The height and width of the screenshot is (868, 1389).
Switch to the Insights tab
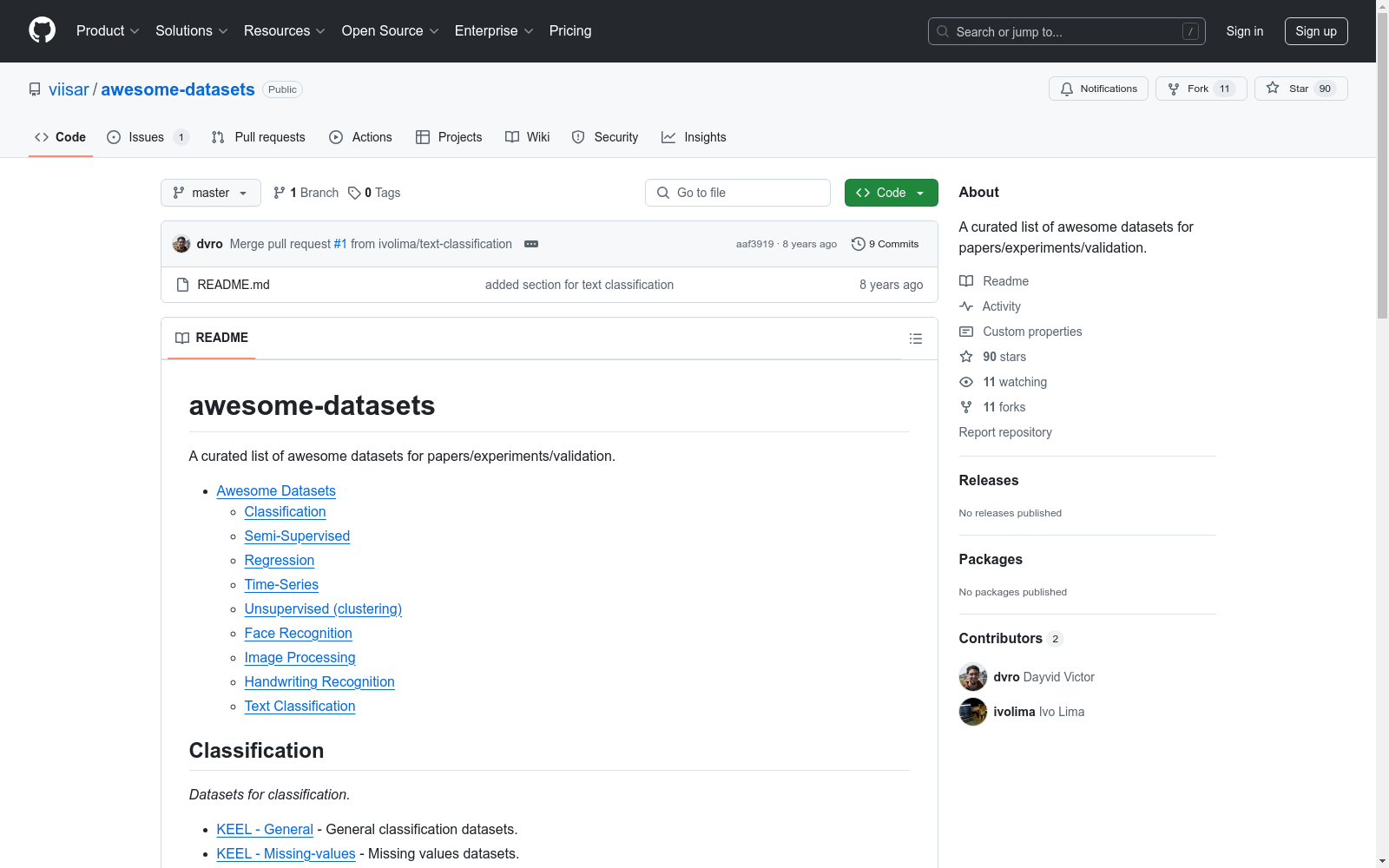click(x=694, y=137)
